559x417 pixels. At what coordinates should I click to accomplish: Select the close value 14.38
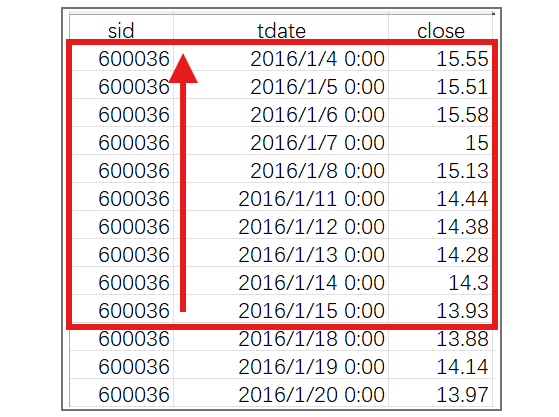[441, 225]
